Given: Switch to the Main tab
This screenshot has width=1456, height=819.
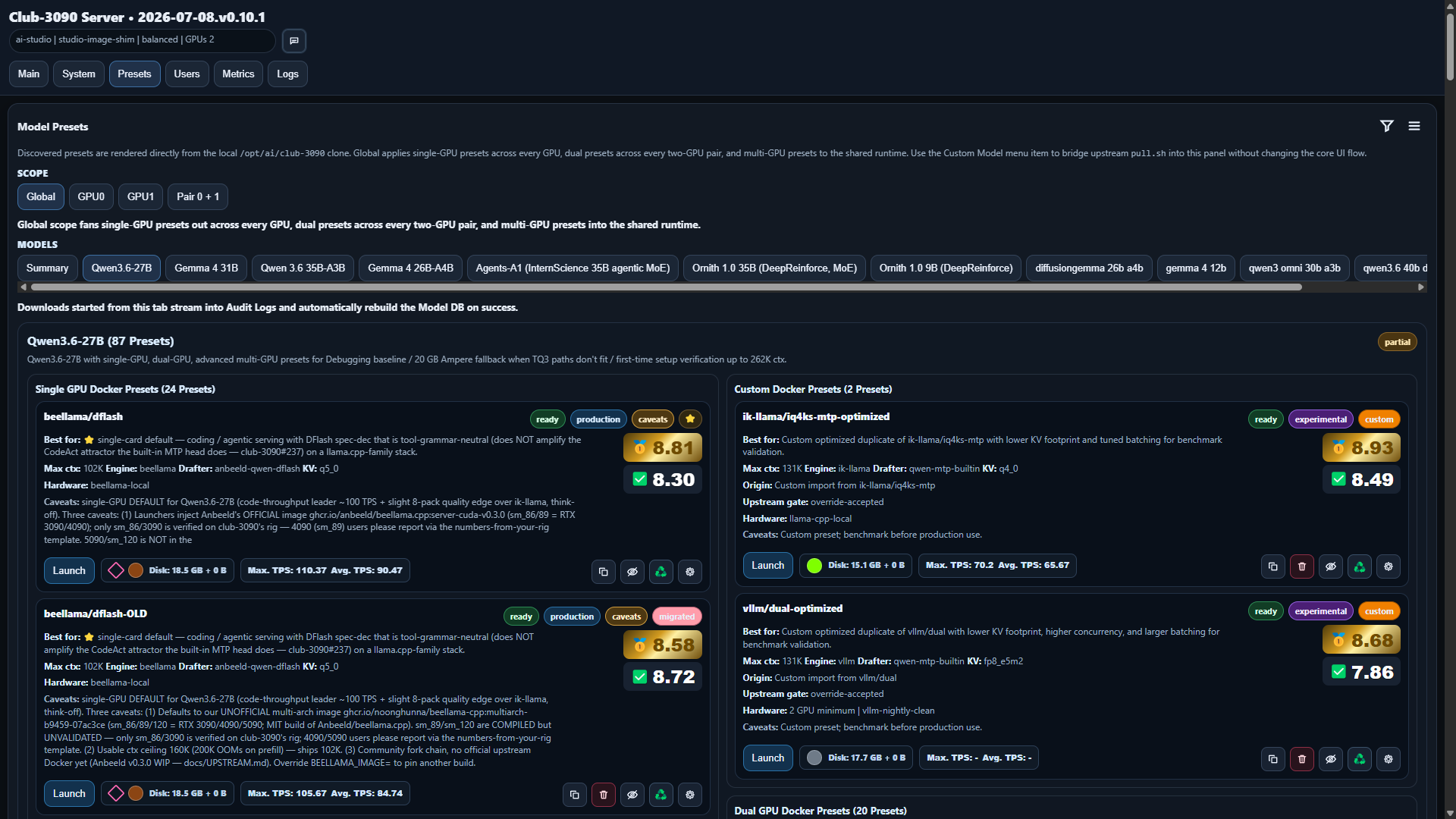Looking at the screenshot, I should coord(29,74).
